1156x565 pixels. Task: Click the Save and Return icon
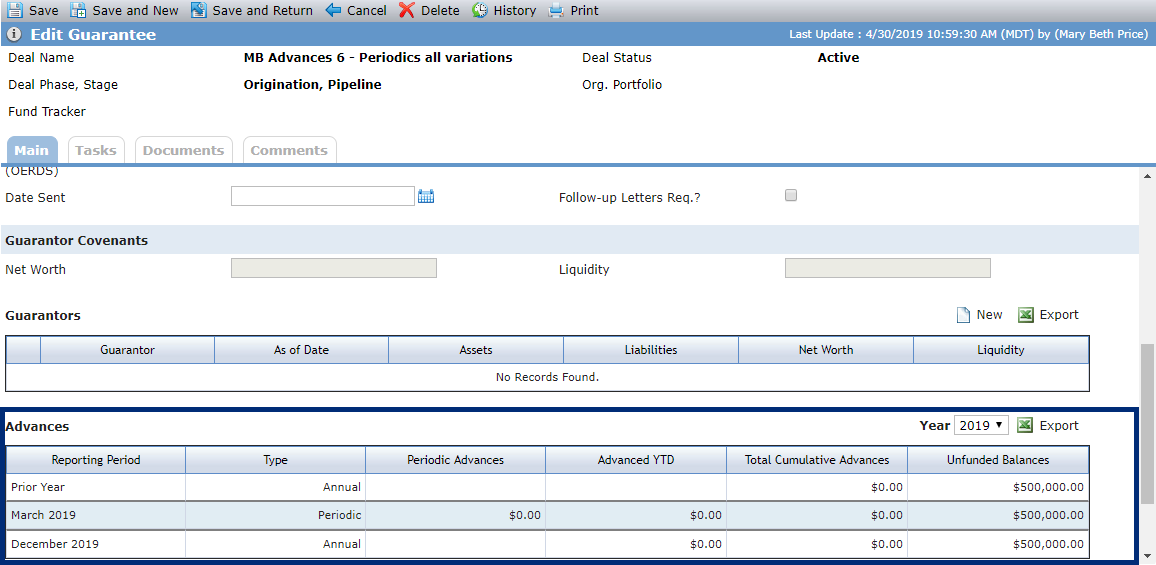click(x=198, y=10)
